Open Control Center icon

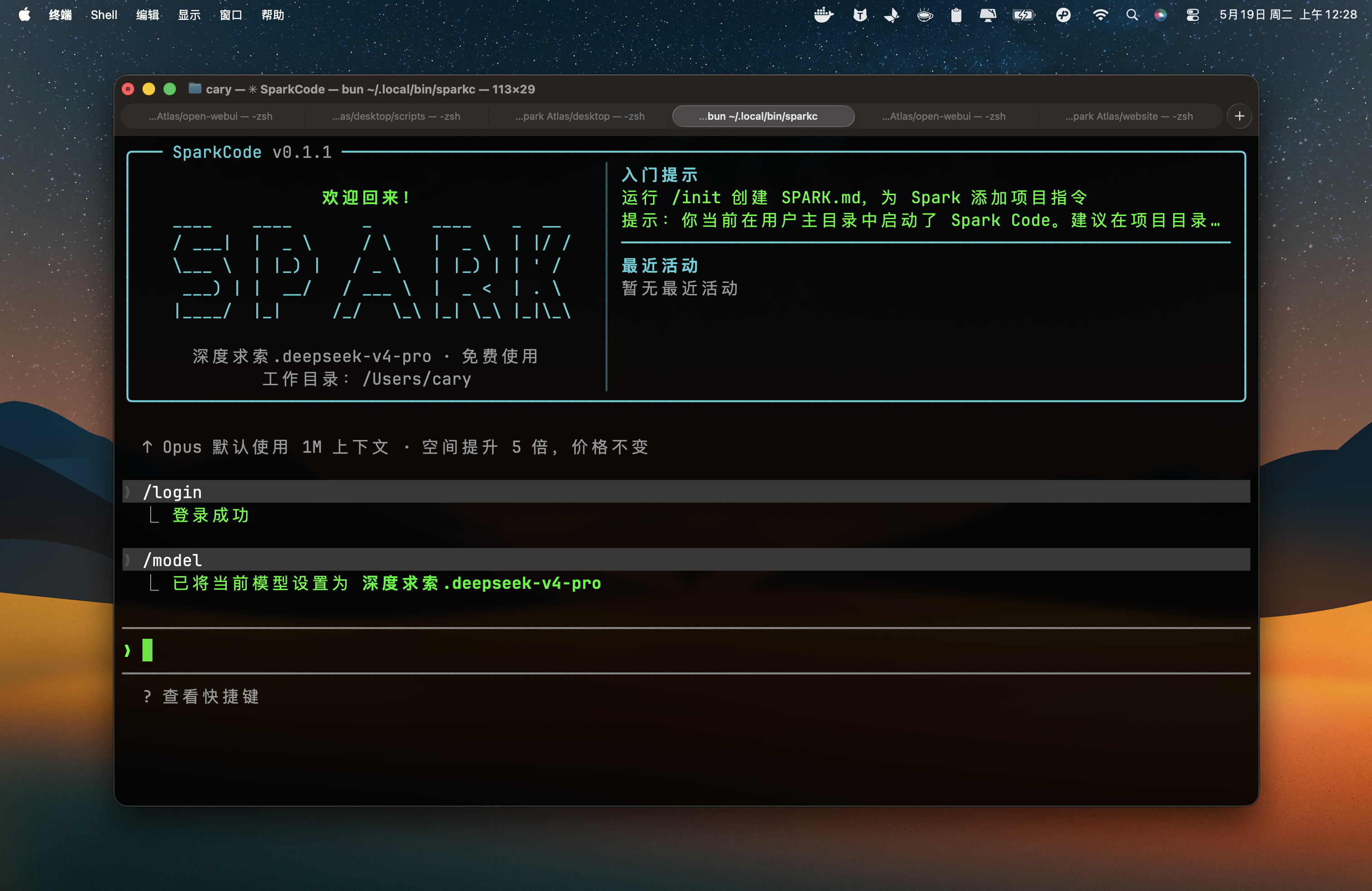[x=1193, y=15]
